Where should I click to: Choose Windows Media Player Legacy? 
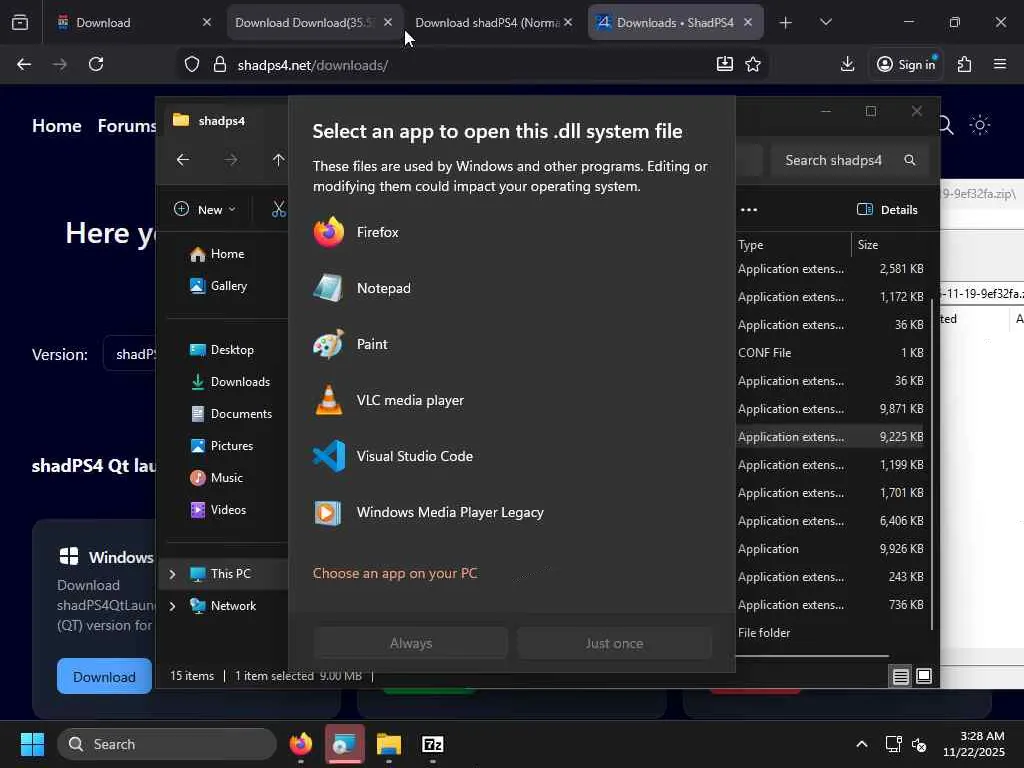click(511, 513)
